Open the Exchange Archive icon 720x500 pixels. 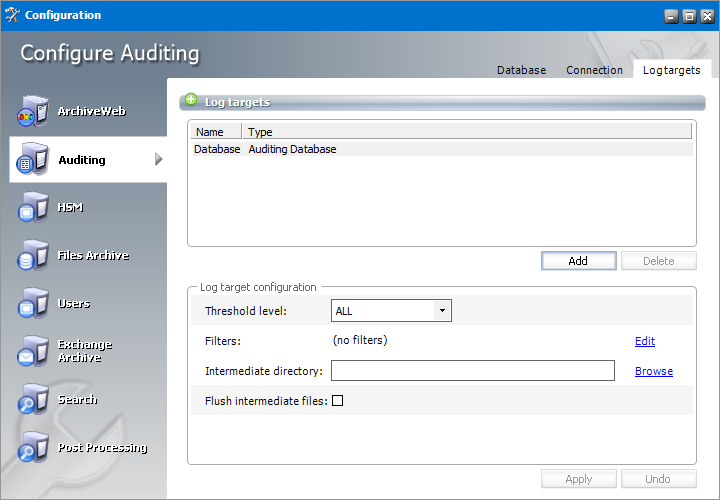pyautogui.click(x=32, y=352)
